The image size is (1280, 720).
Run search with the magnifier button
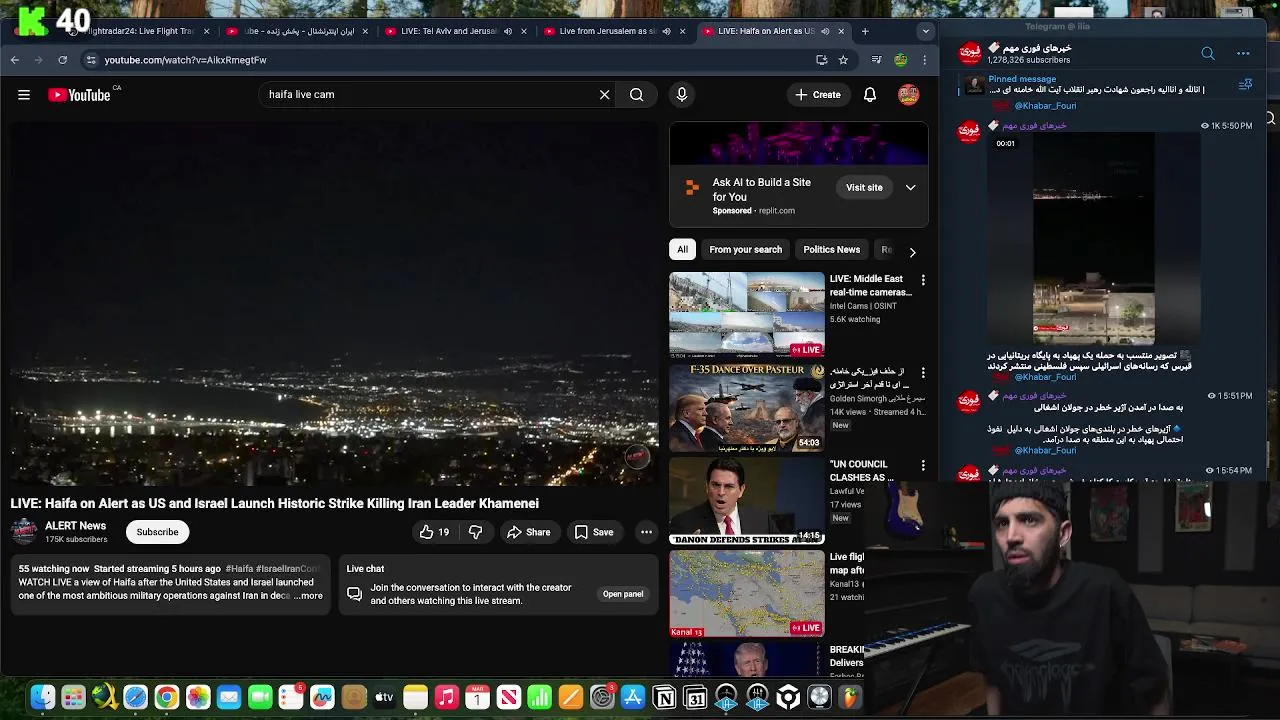[636, 95]
